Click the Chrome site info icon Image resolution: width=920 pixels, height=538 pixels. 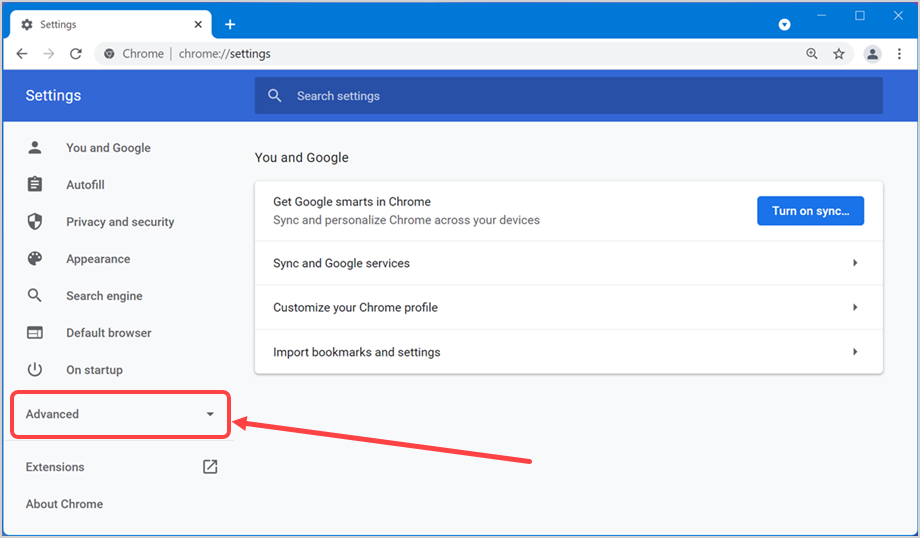coord(109,54)
